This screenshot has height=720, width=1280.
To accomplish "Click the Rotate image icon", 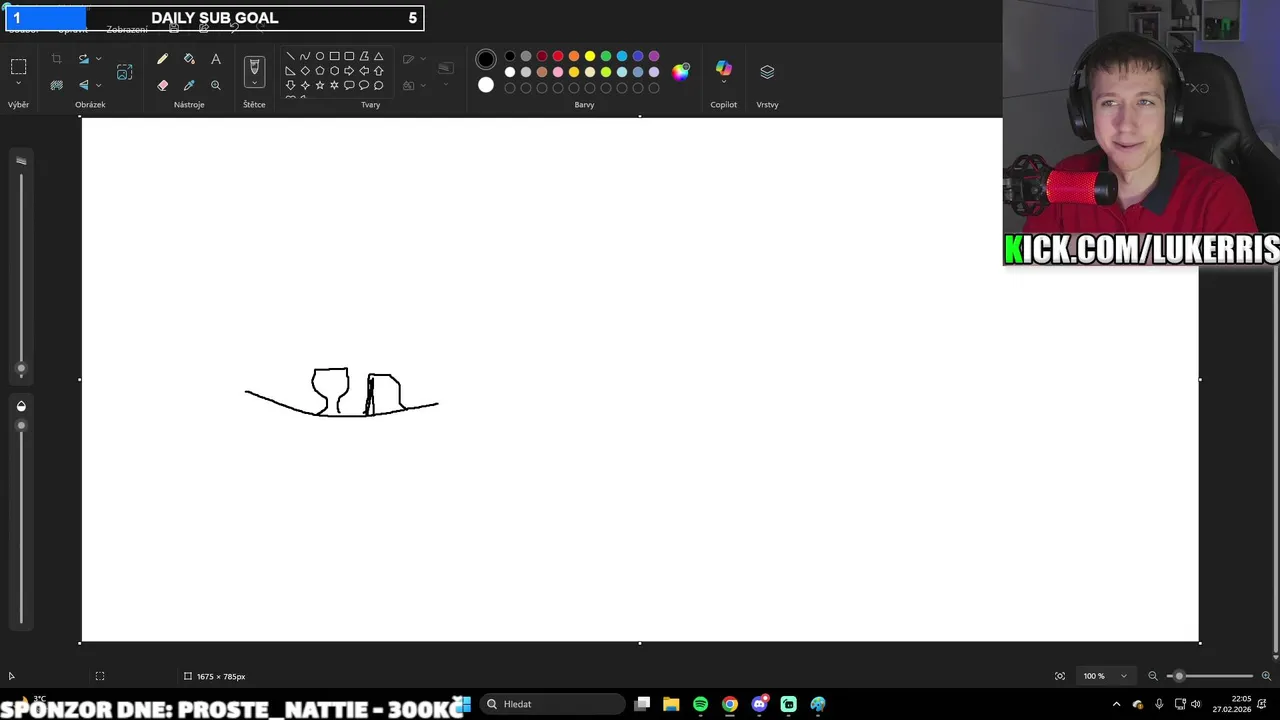I will (x=84, y=59).
